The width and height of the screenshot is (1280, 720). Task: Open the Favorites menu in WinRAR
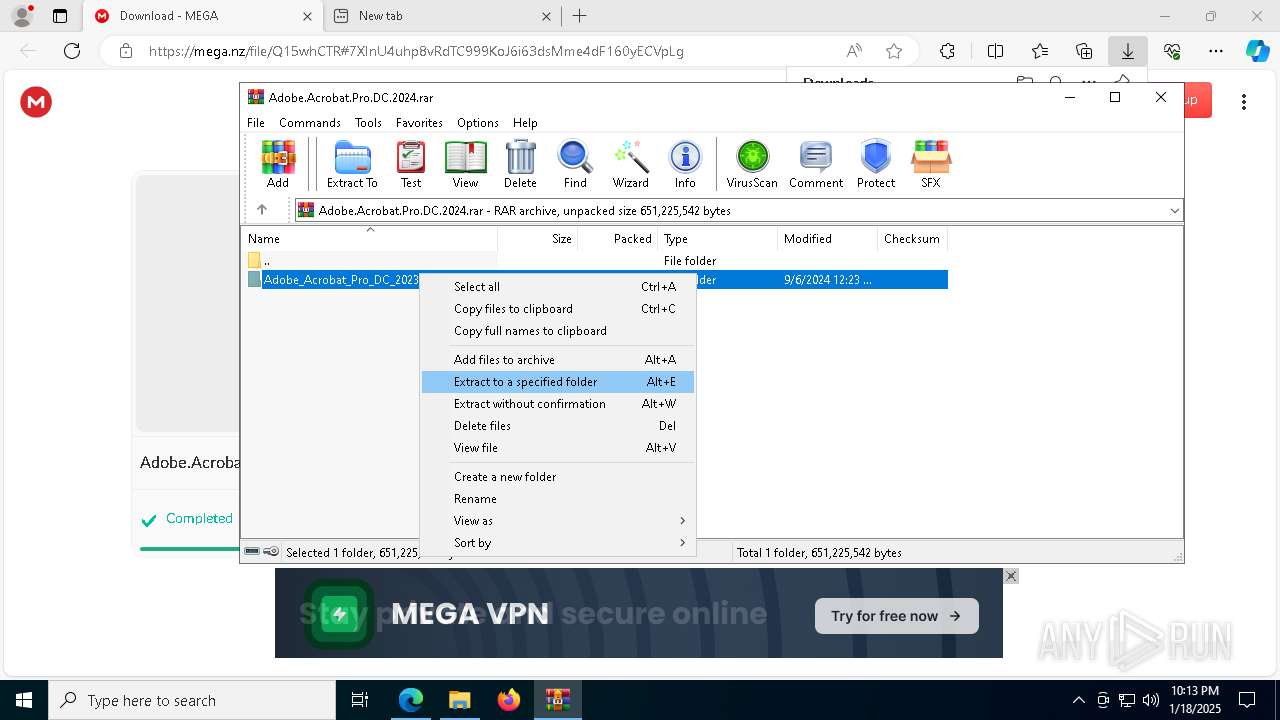pos(419,123)
